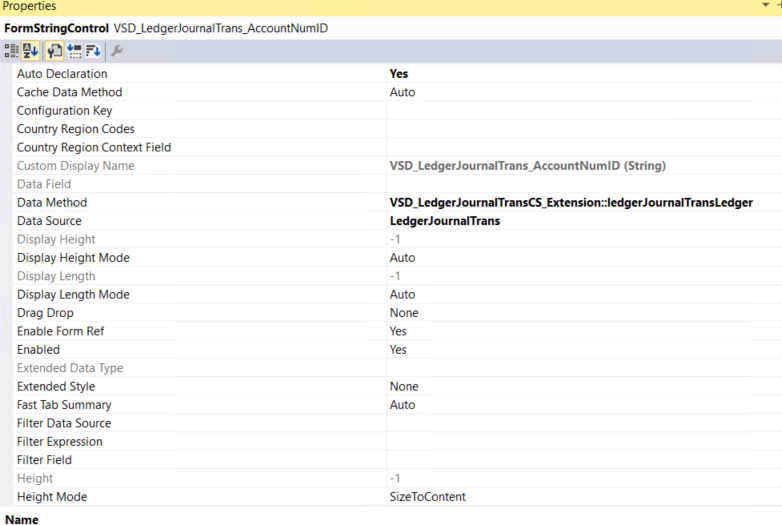Select the Custom Display Name property

(75, 166)
